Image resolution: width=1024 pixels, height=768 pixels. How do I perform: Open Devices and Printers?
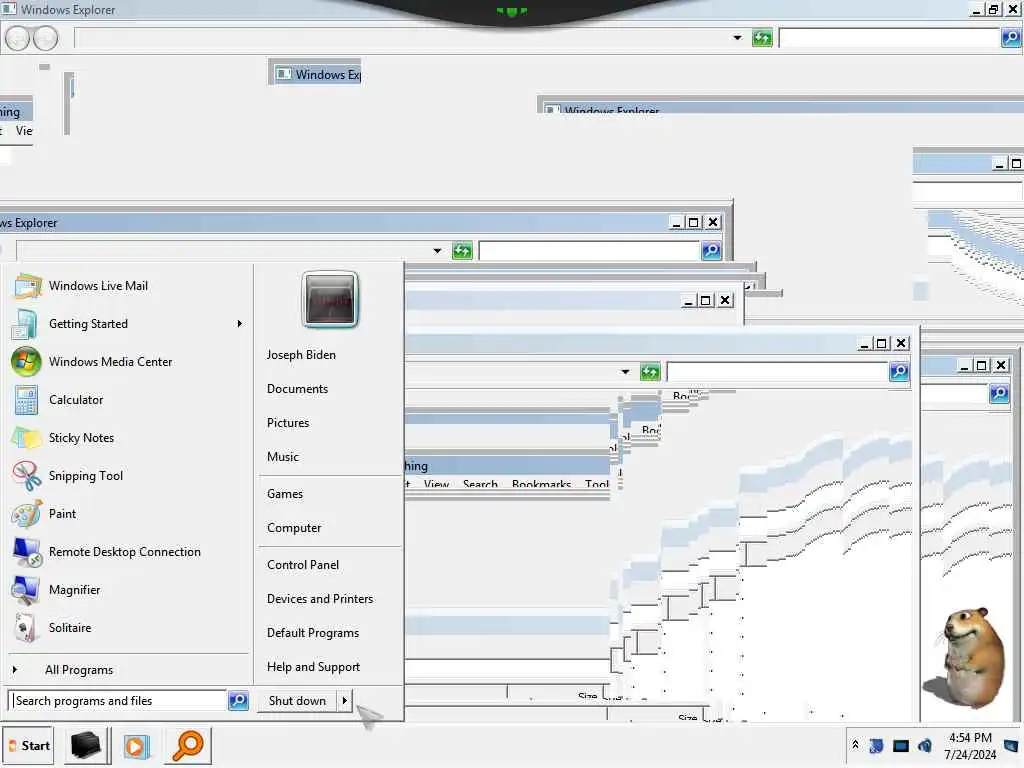pyautogui.click(x=320, y=599)
